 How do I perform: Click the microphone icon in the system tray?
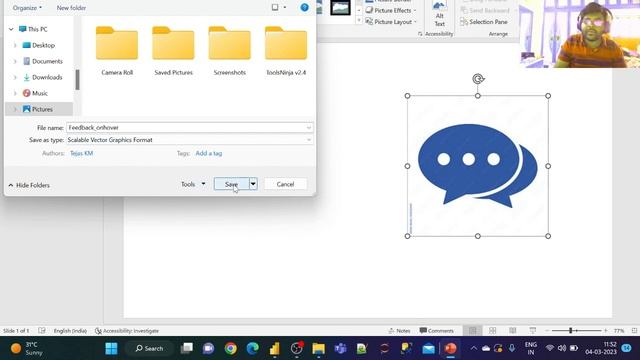[x=511, y=348]
